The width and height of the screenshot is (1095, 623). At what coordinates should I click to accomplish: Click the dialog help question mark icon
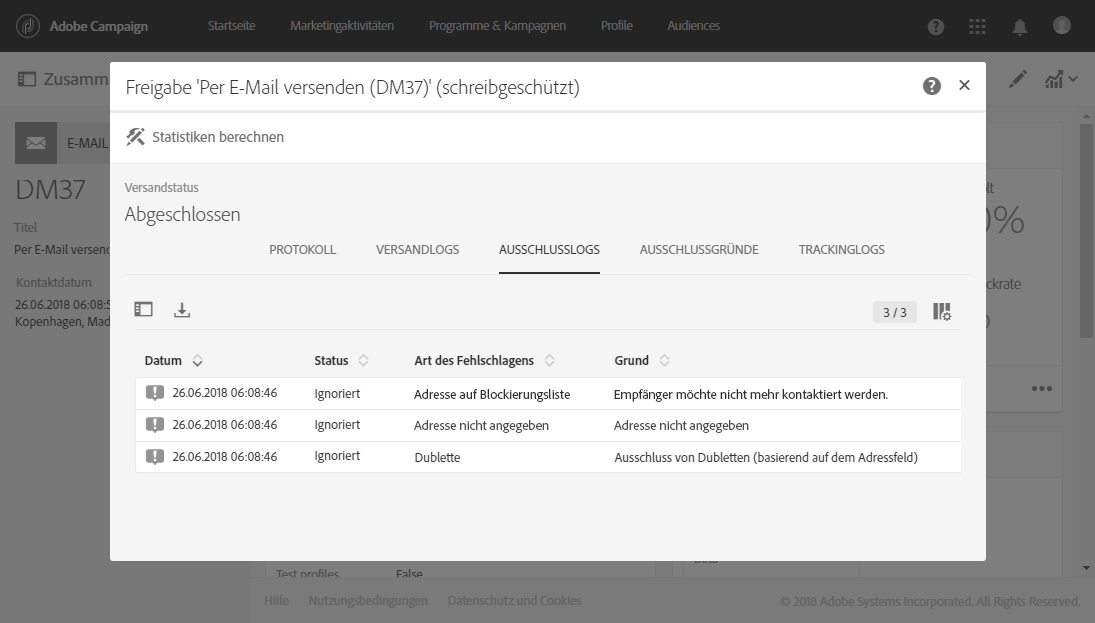point(932,86)
